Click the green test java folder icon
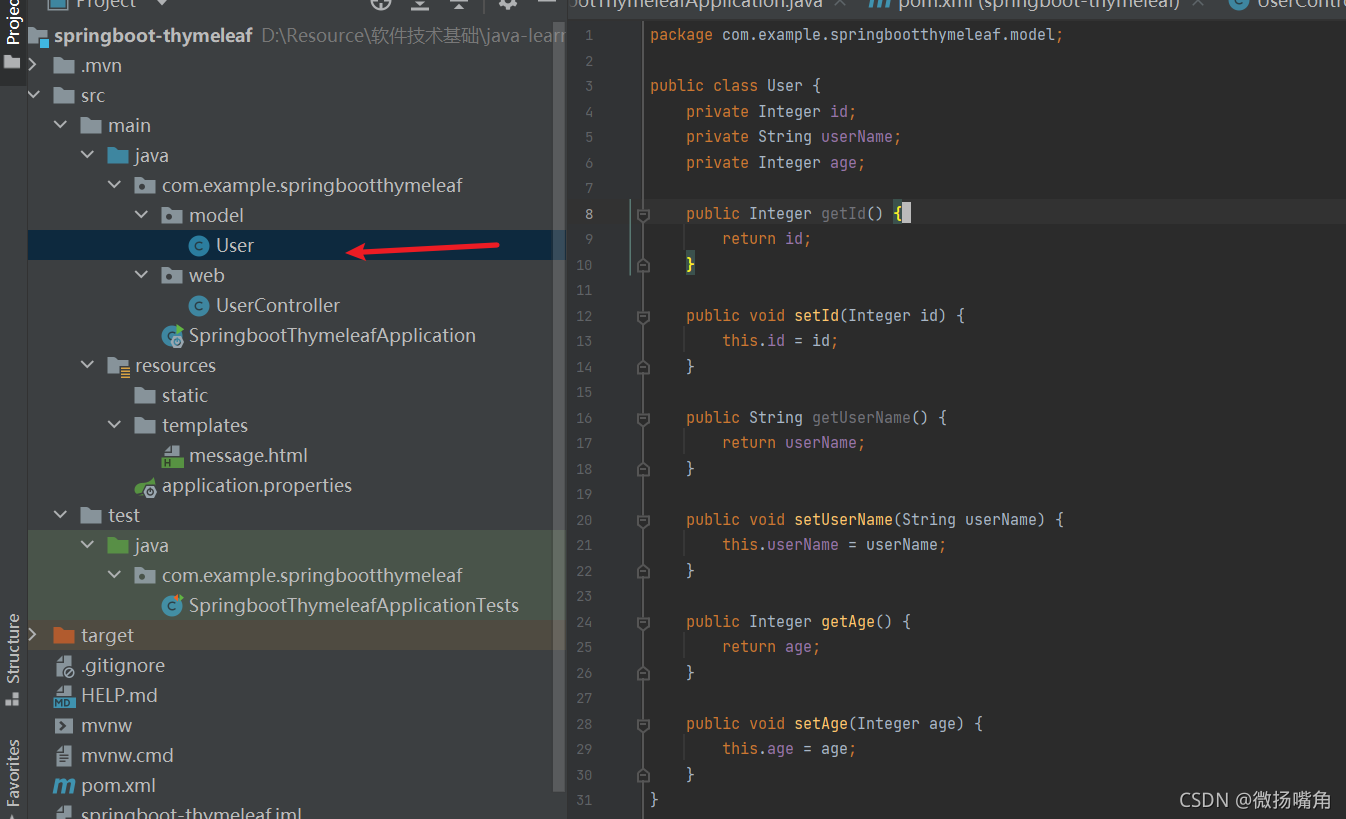 tap(119, 546)
